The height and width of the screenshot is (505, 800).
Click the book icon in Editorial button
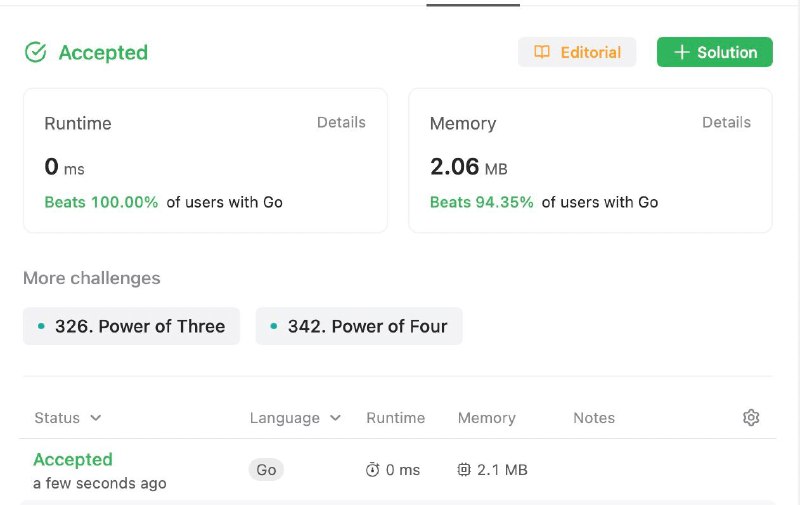(x=542, y=52)
